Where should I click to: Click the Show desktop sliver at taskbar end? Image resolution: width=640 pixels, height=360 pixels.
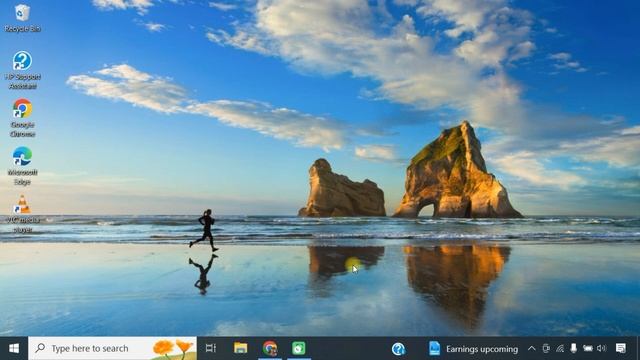coord(638,348)
